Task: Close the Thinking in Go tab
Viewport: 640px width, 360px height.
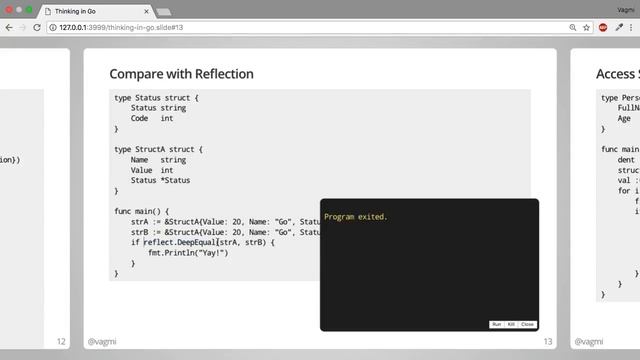Action: pyautogui.click(x=147, y=11)
